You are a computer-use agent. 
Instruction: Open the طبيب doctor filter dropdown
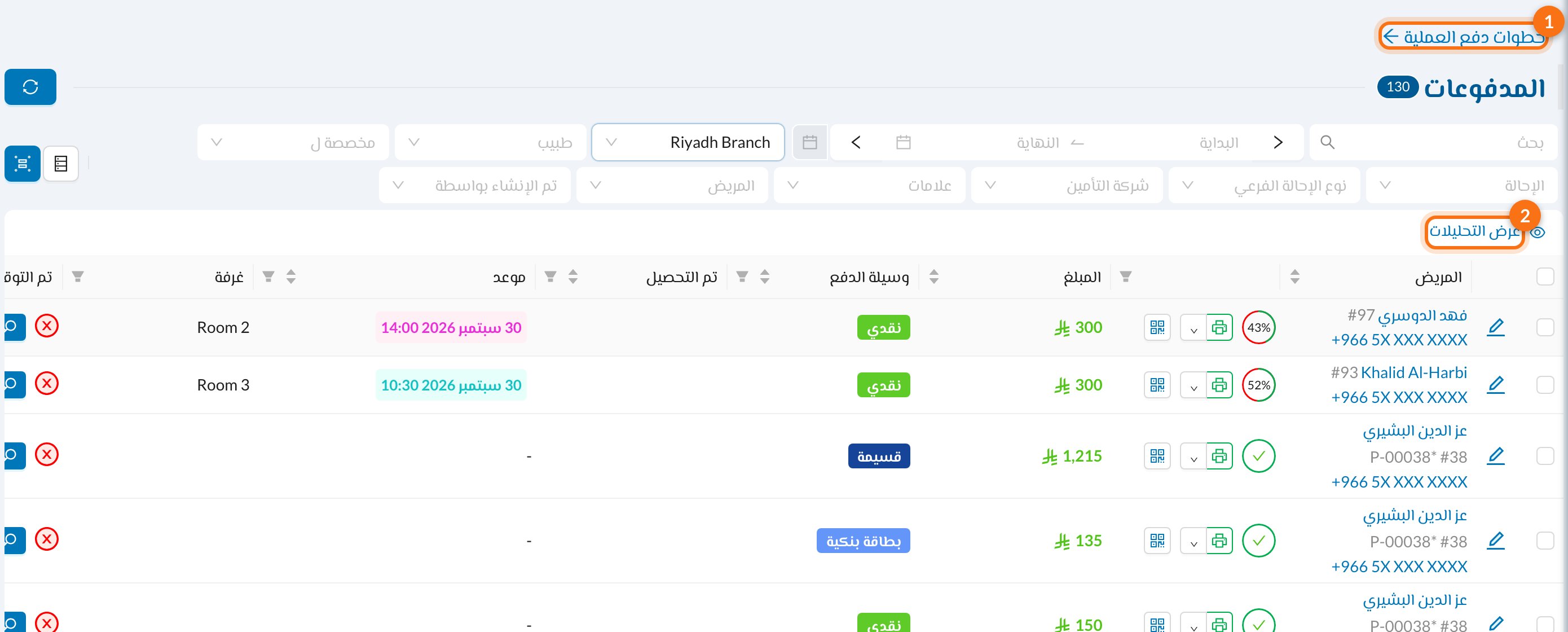491,142
